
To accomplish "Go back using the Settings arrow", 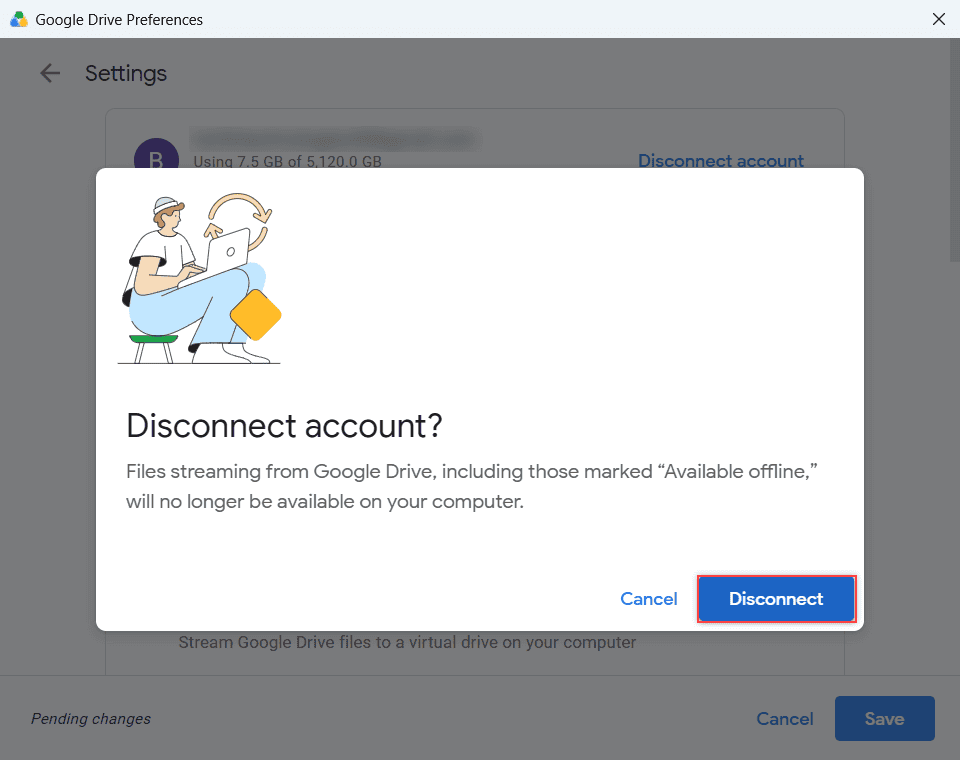I will point(50,73).
